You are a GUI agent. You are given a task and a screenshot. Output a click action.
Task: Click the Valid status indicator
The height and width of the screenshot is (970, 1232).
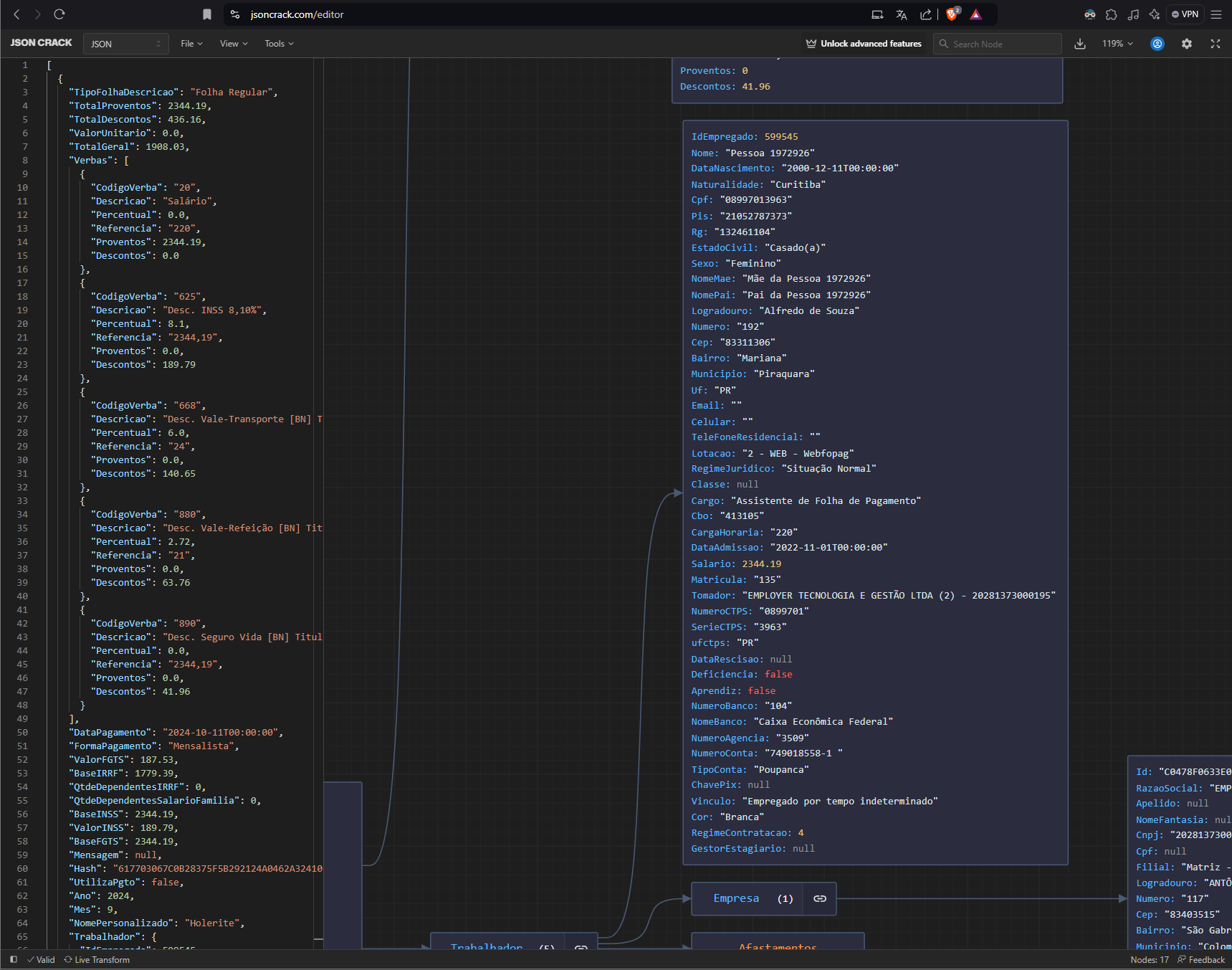pyautogui.click(x=41, y=959)
